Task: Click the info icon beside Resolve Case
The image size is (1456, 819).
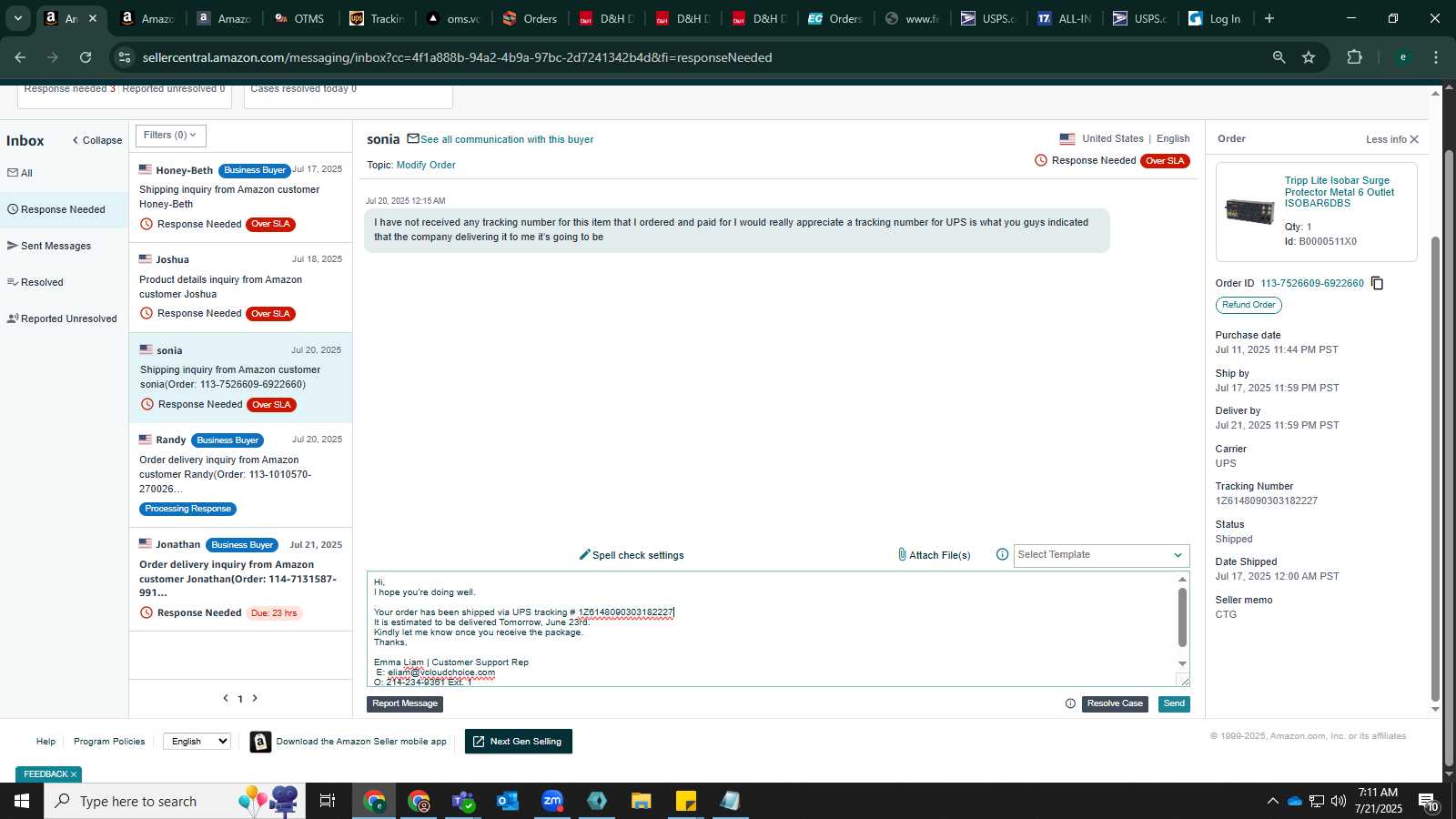Action: pos(1070,703)
